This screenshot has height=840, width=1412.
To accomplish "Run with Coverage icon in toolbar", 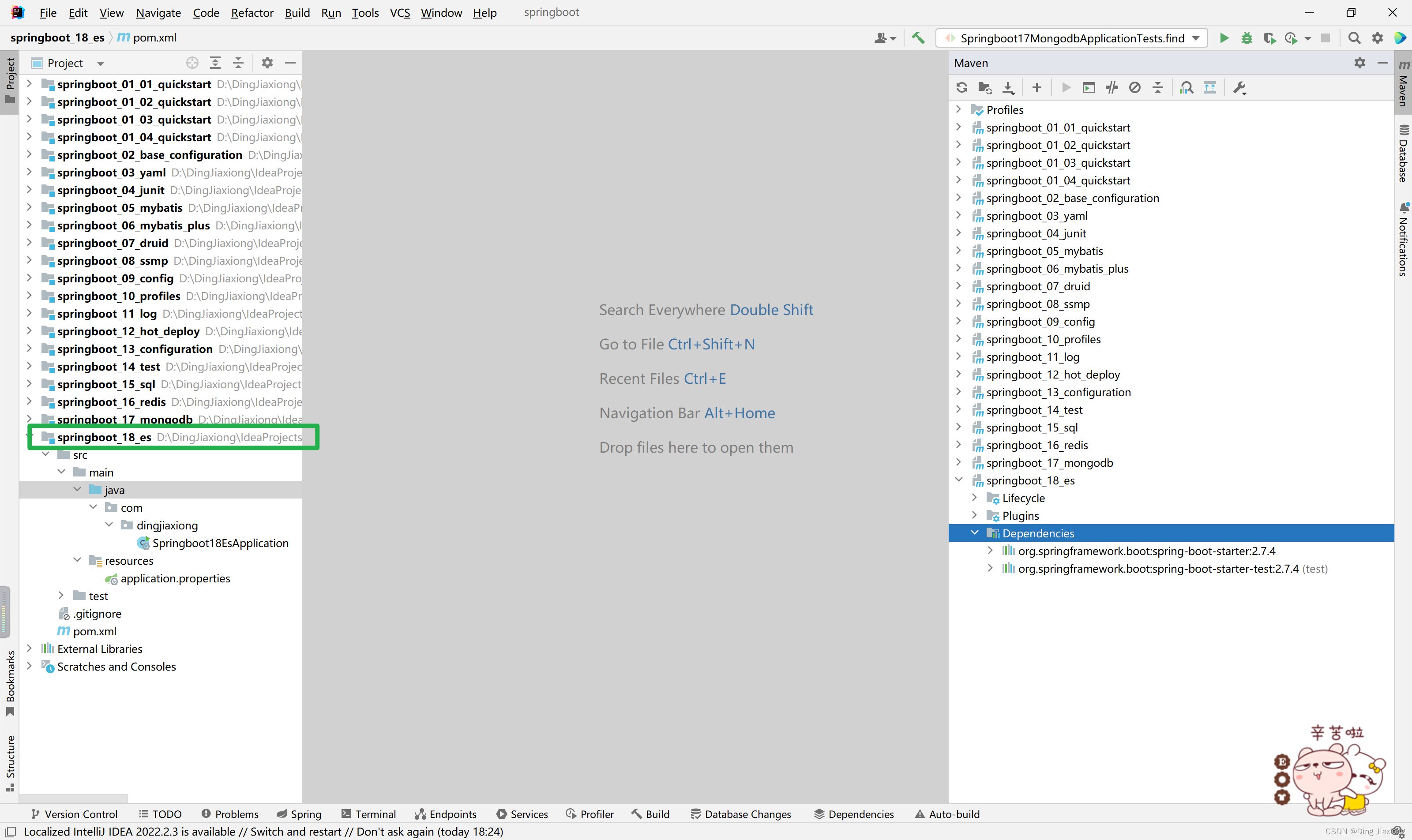I will click(1269, 38).
